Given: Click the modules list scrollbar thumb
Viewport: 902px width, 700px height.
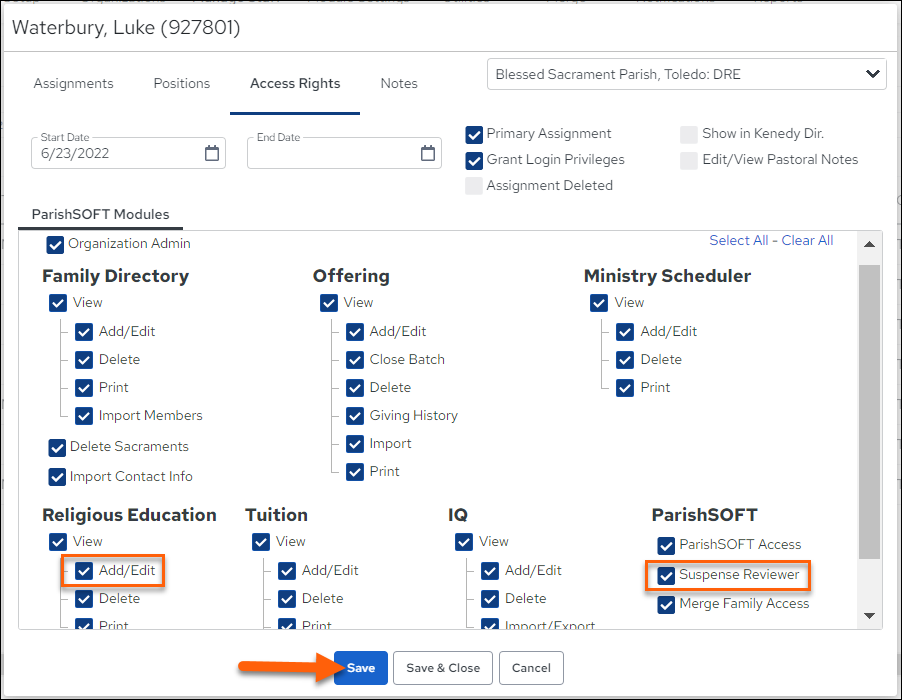Looking at the screenshot, I should [869, 412].
